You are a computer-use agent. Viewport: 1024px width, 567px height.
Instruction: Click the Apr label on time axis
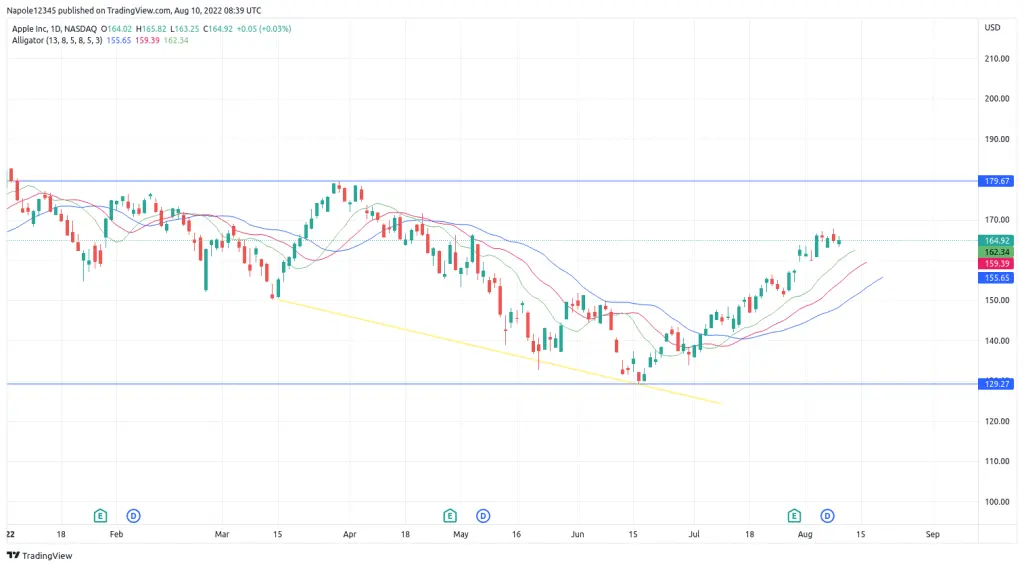[x=349, y=534]
